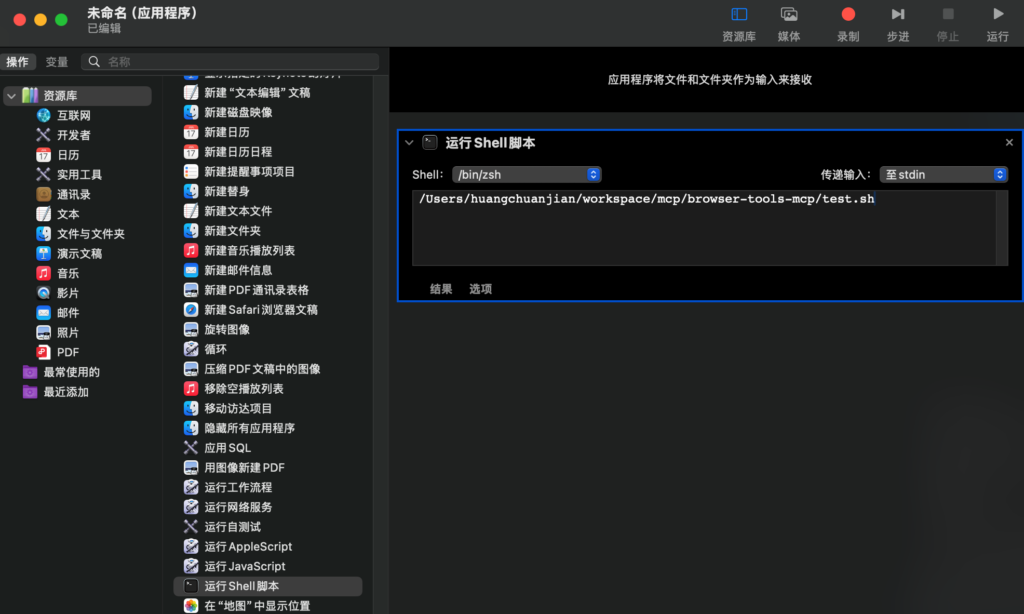Select 开发者 category in library
Viewport: 1024px width, 614px height.
(x=73, y=135)
